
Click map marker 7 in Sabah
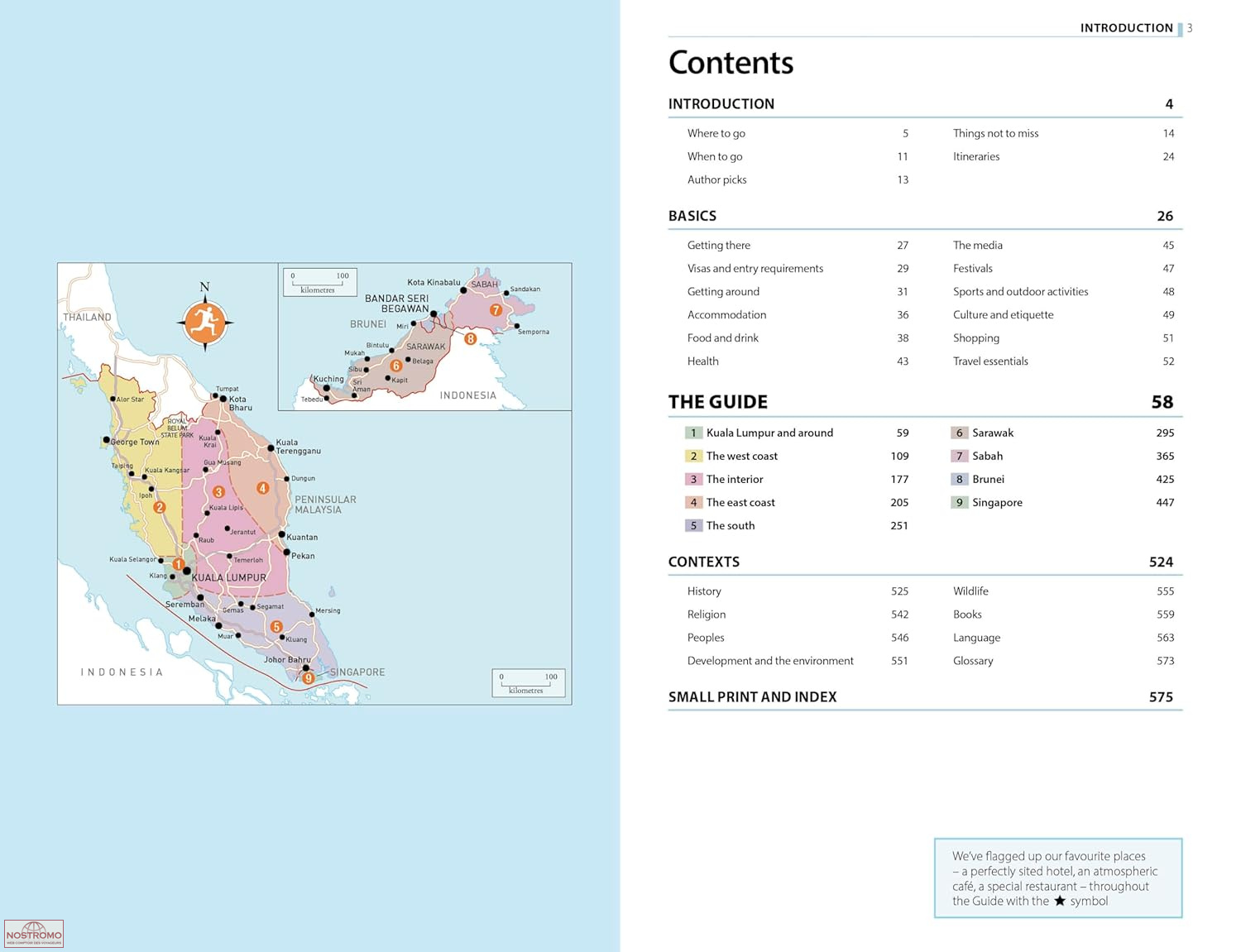pyautogui.click(x=496, y=310)
